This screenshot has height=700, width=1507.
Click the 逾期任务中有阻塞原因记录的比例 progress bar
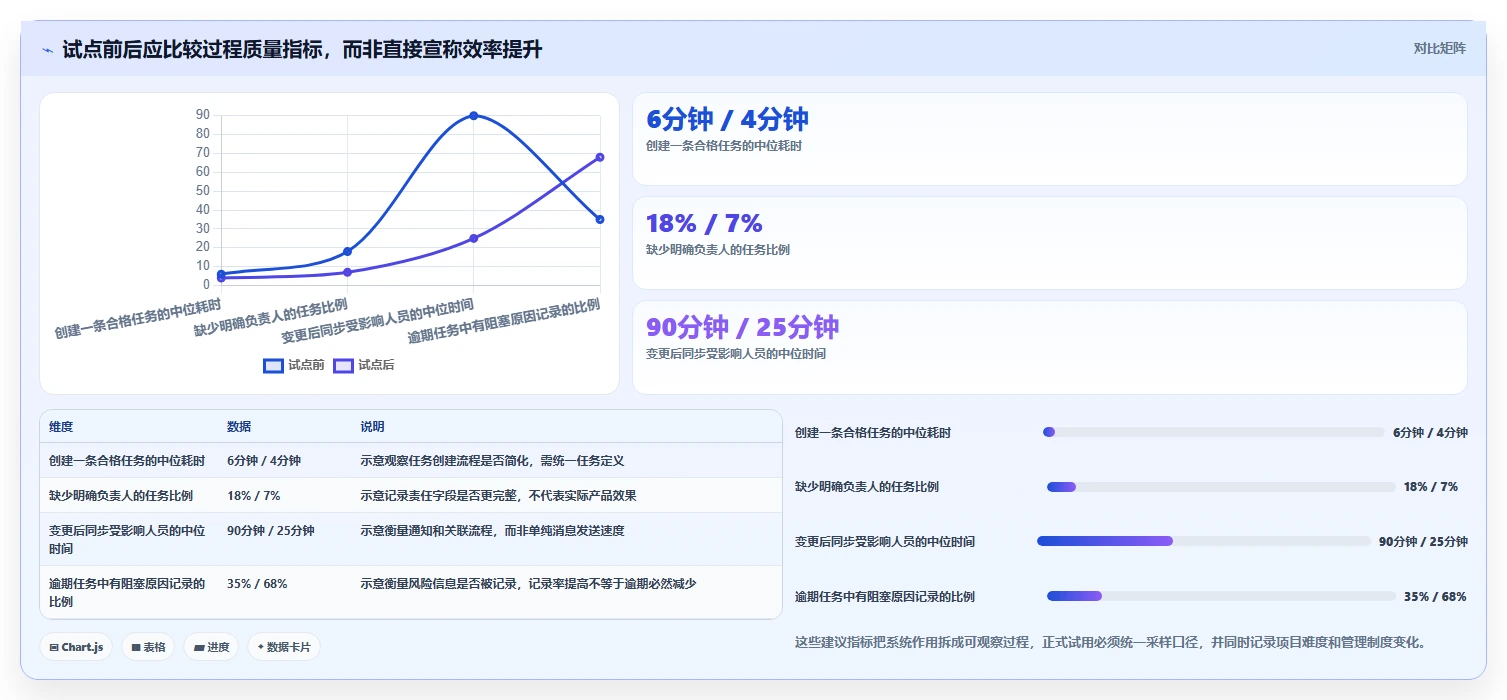pos(1221,596)
